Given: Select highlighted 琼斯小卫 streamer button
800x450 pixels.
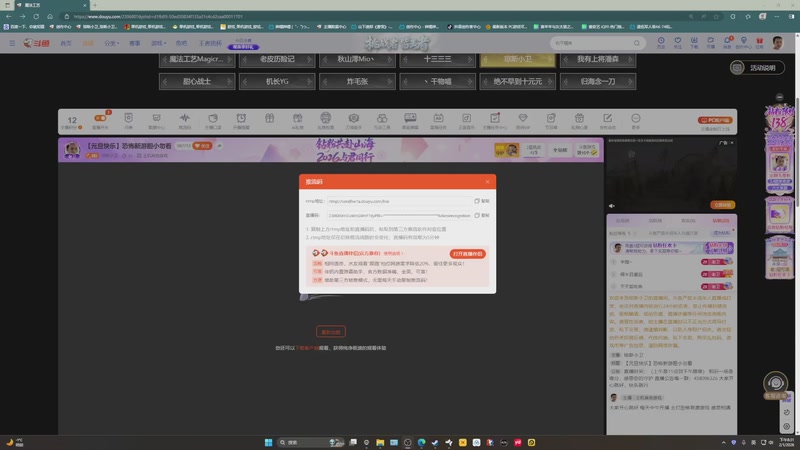Looking at the screenshot, I should (517, 59).
